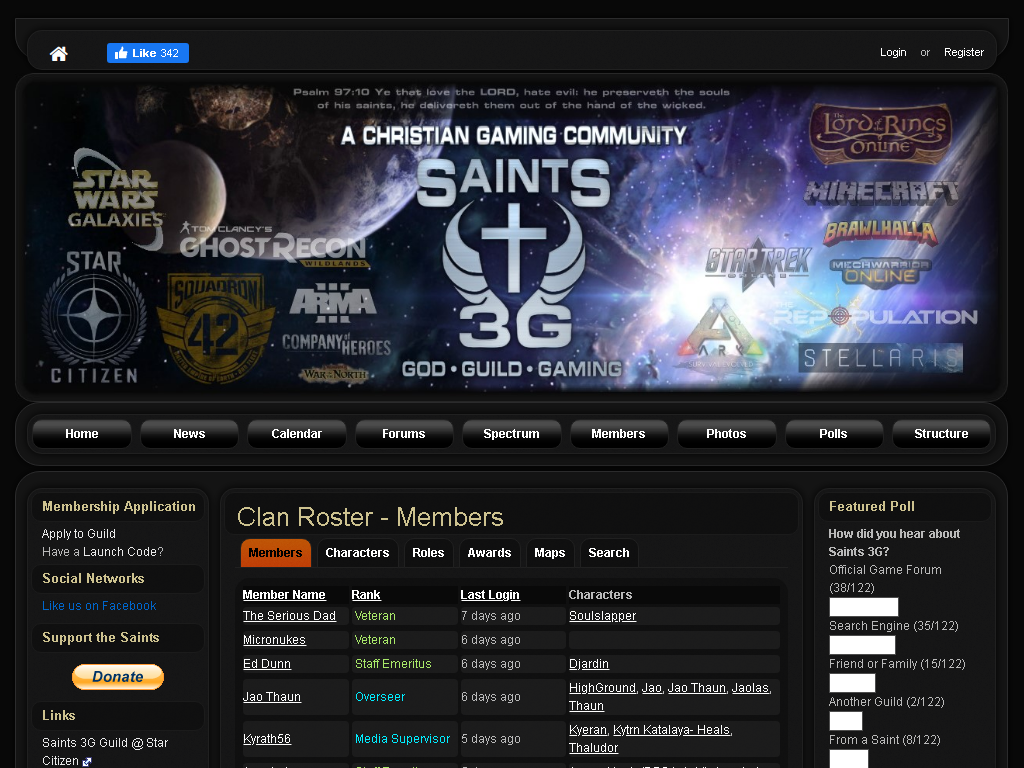
Task: Open the News navigation button
Action: [x=189, y=434]
